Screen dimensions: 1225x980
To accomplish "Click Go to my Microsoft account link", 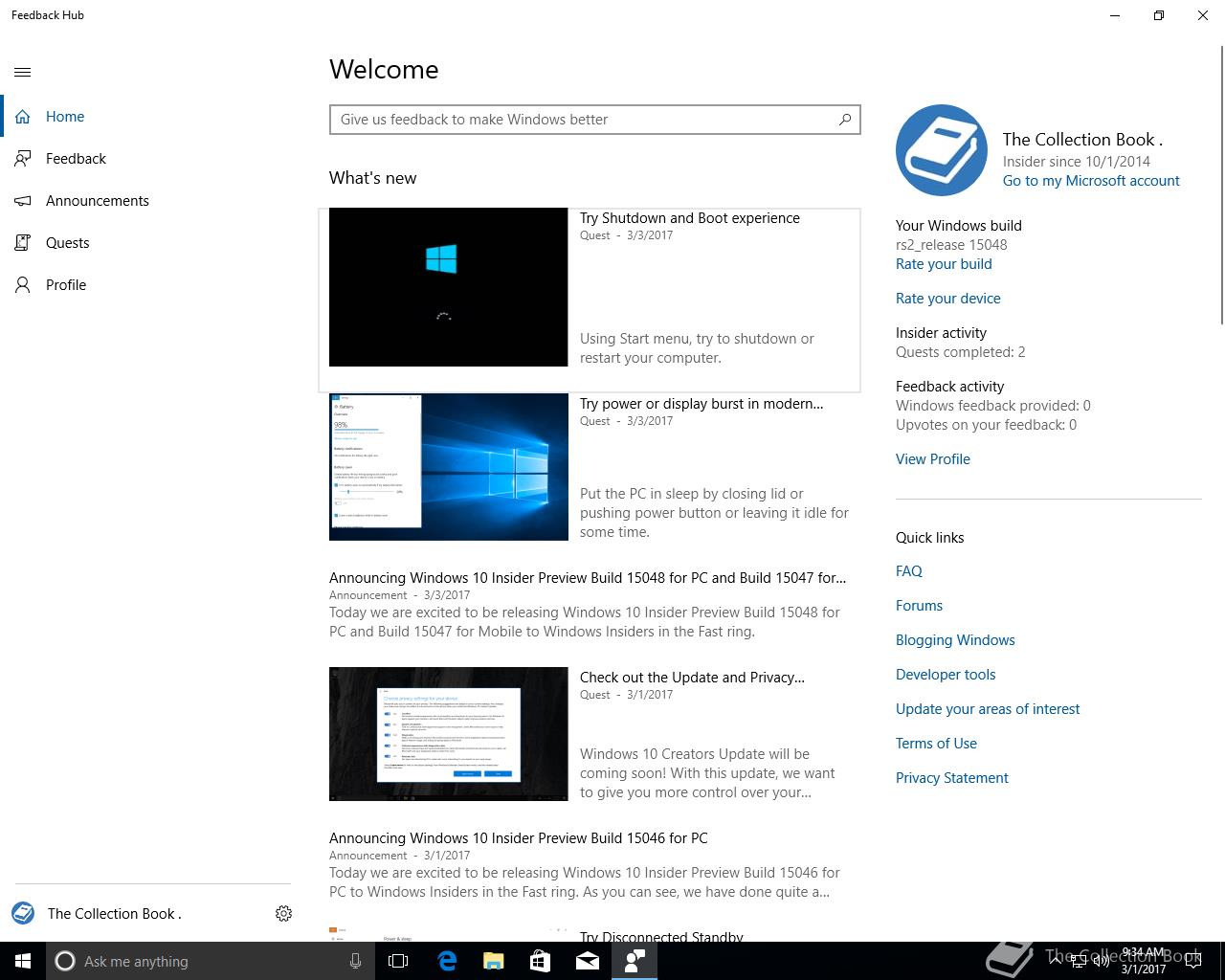I will click(1091, 181).
